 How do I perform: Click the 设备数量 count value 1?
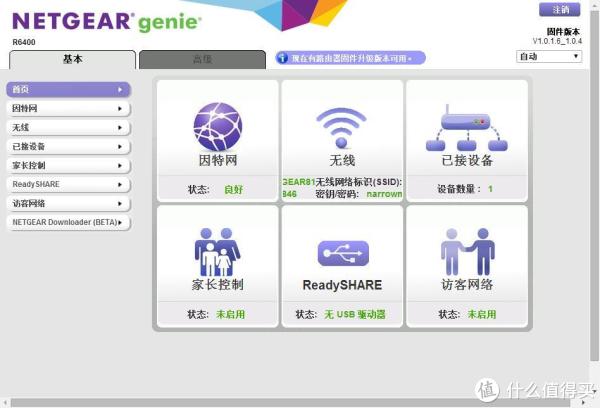tap(490, 189)
